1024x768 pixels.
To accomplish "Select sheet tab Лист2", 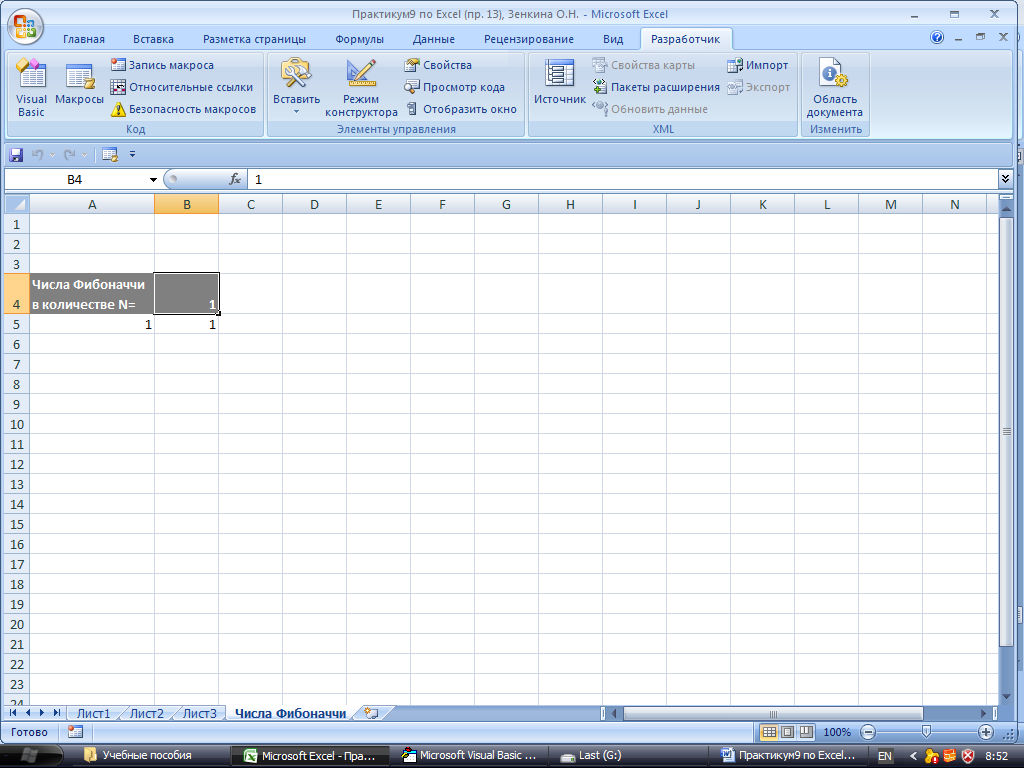I will click(146, 713).
